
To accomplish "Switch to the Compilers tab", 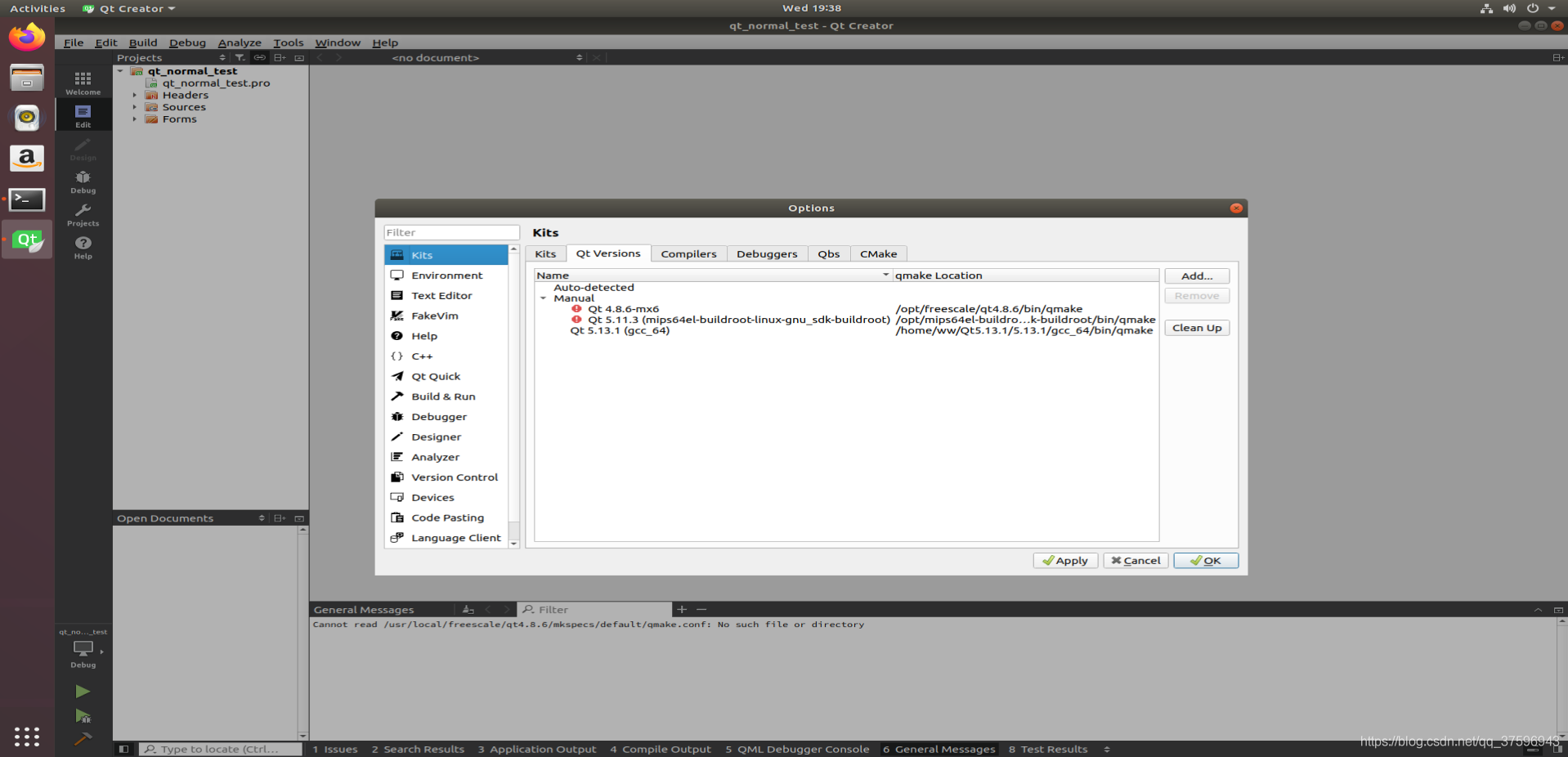I will pos(688,253).
